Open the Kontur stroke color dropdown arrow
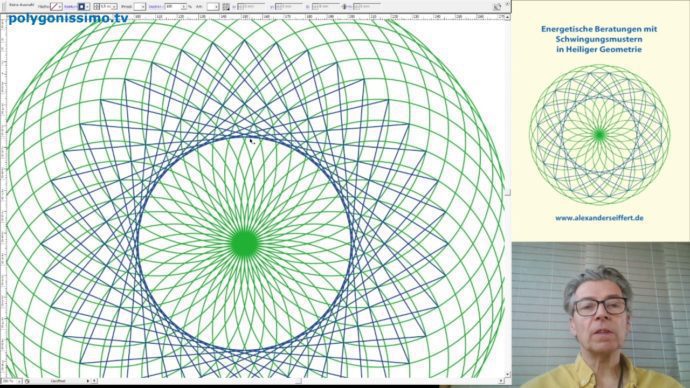This screenshot has height=388, width=690. click(87, 7)
